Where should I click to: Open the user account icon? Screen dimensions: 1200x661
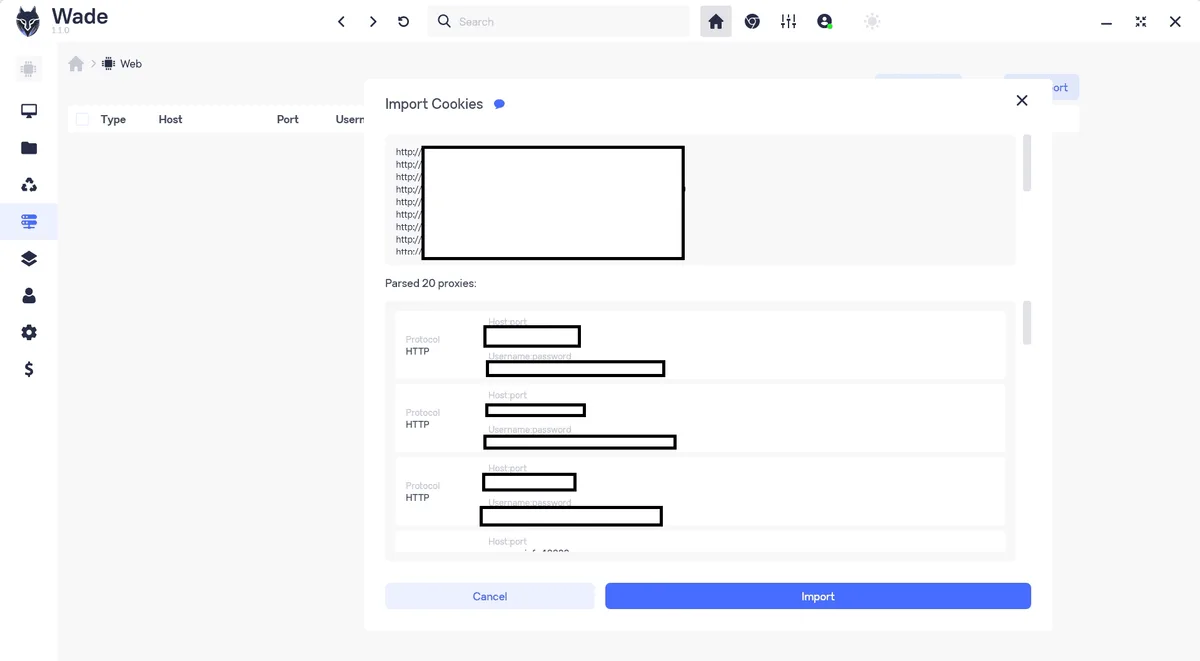[825, 21]
